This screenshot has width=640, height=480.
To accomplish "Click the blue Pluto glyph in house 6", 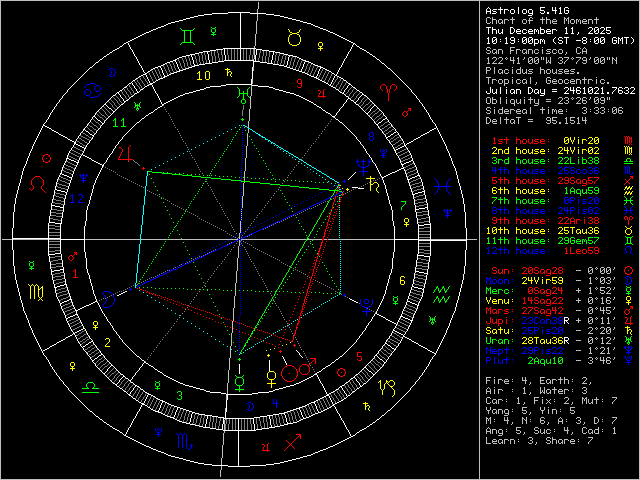I will [367, 307].
